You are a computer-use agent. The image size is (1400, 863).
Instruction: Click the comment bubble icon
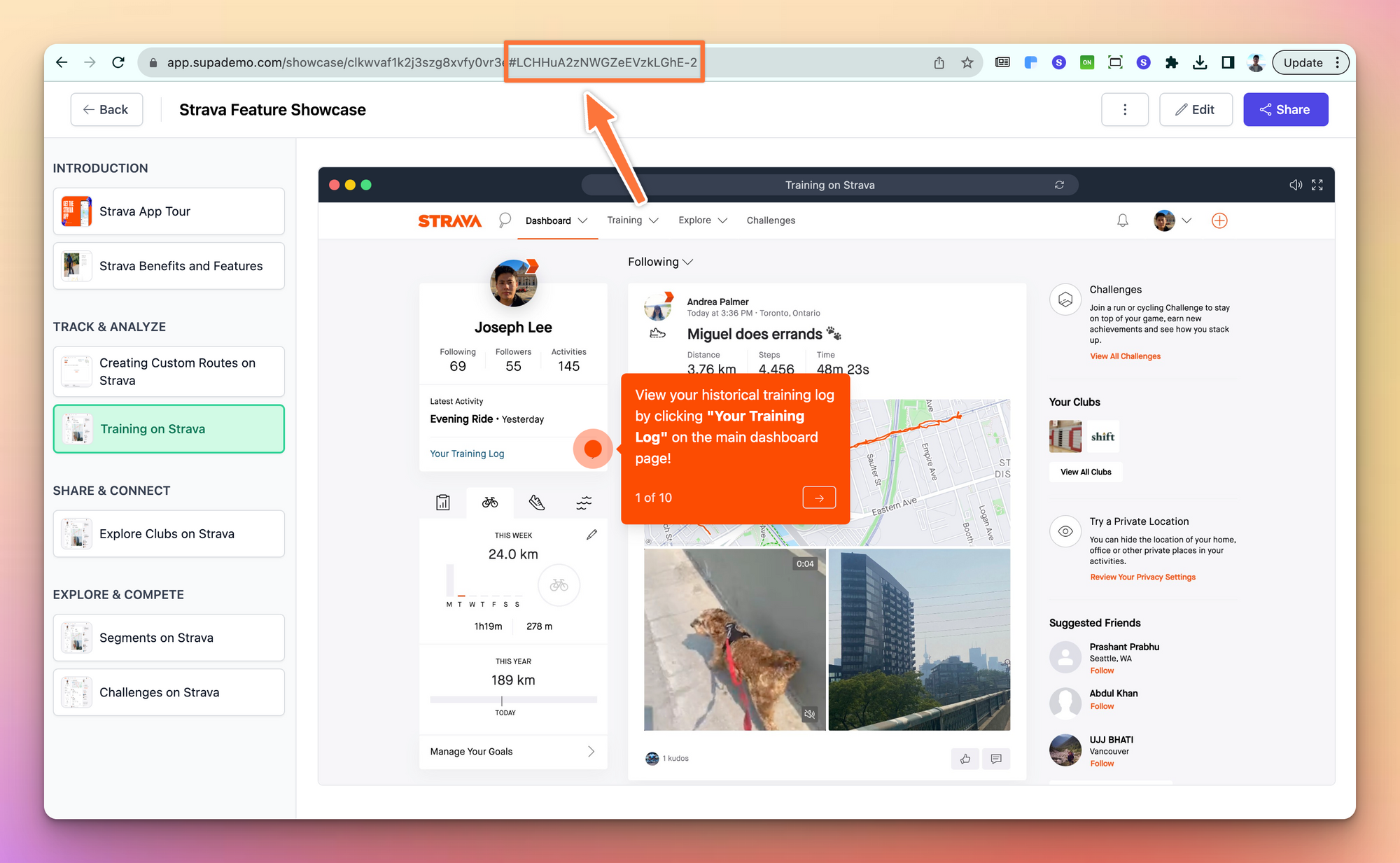pyautogui.click(x=996, y=759)
